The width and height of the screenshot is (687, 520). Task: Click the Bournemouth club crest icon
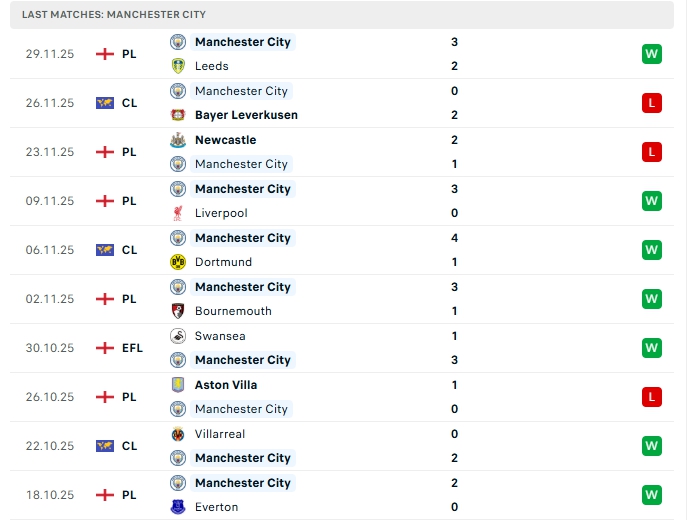[x=178, y=311]
